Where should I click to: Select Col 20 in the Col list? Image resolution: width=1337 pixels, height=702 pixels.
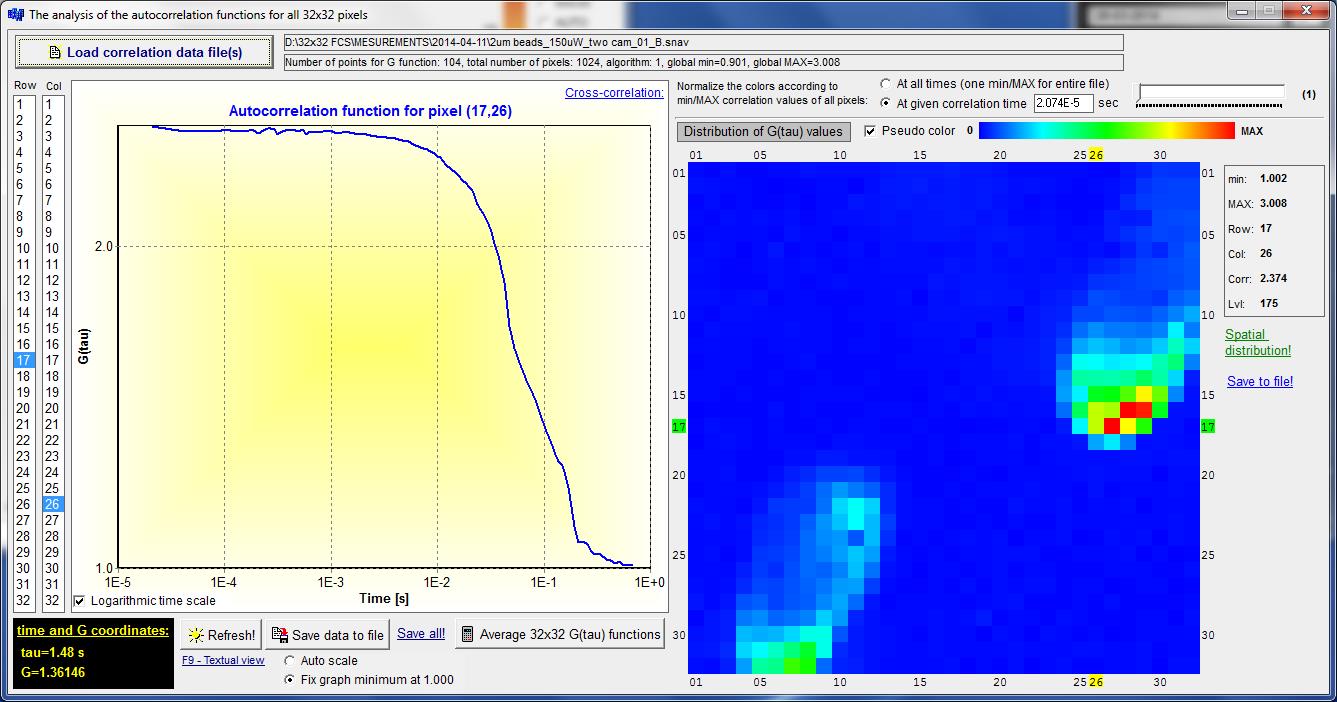coord(53,408)
